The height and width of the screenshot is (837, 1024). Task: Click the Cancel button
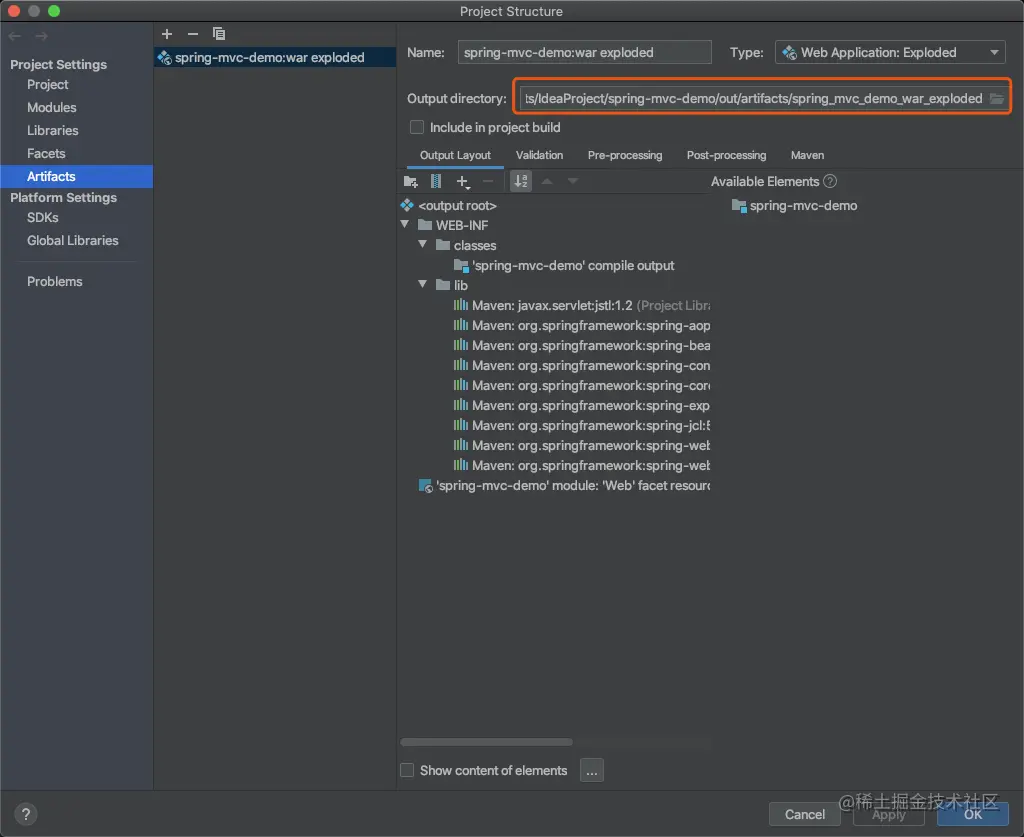pyautogui.click(x=805, y=814)
